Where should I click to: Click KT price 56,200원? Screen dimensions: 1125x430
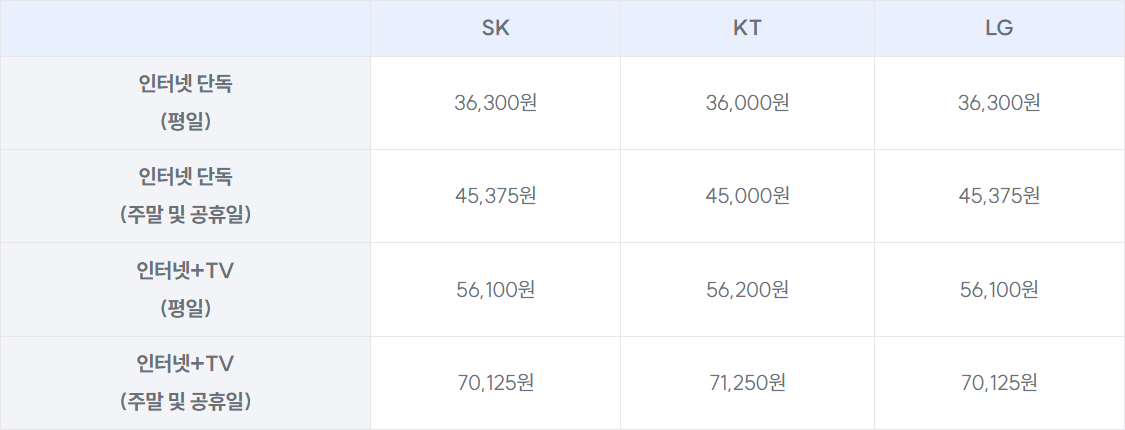[x=748, y=290]
